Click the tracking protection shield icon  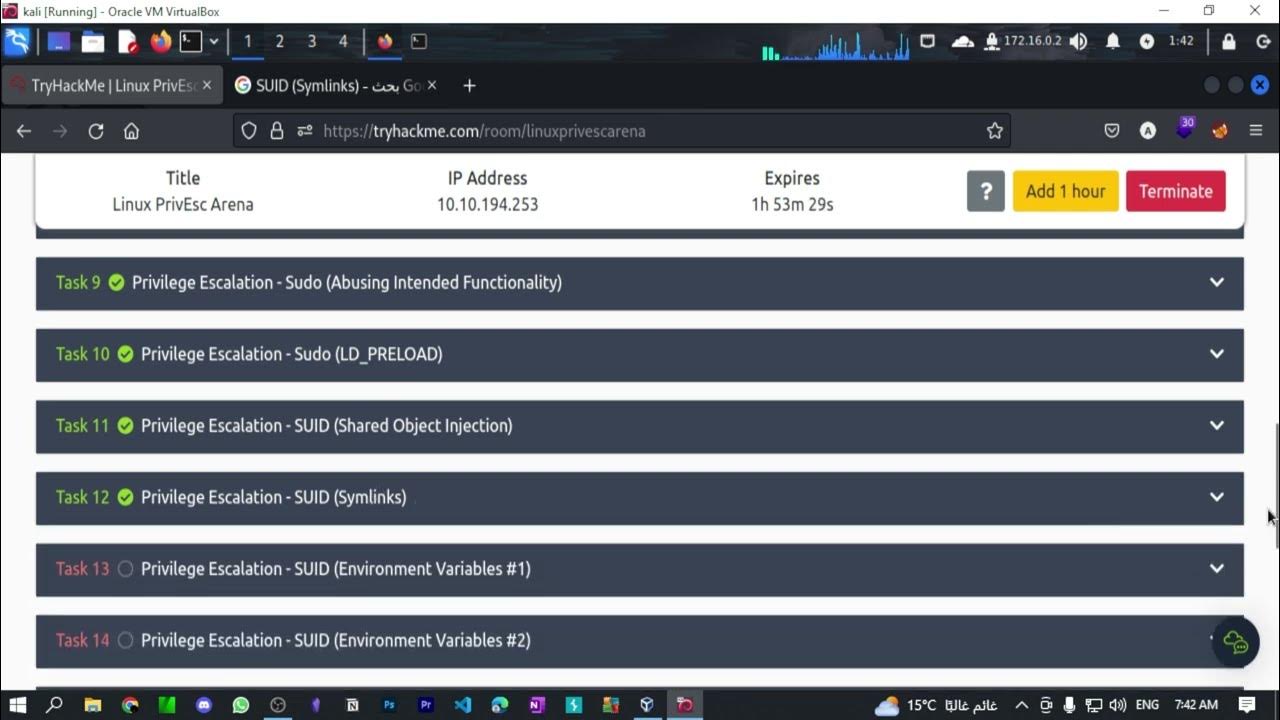(x=249, y=131)
